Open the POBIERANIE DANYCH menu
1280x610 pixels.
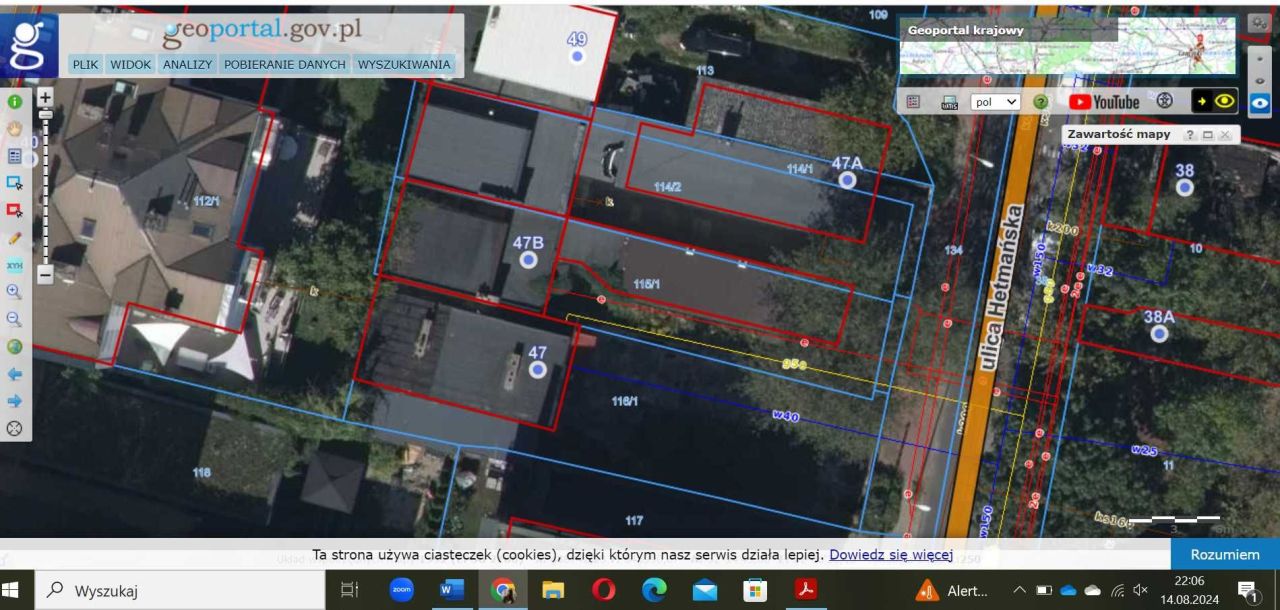[x=285, y=64]
